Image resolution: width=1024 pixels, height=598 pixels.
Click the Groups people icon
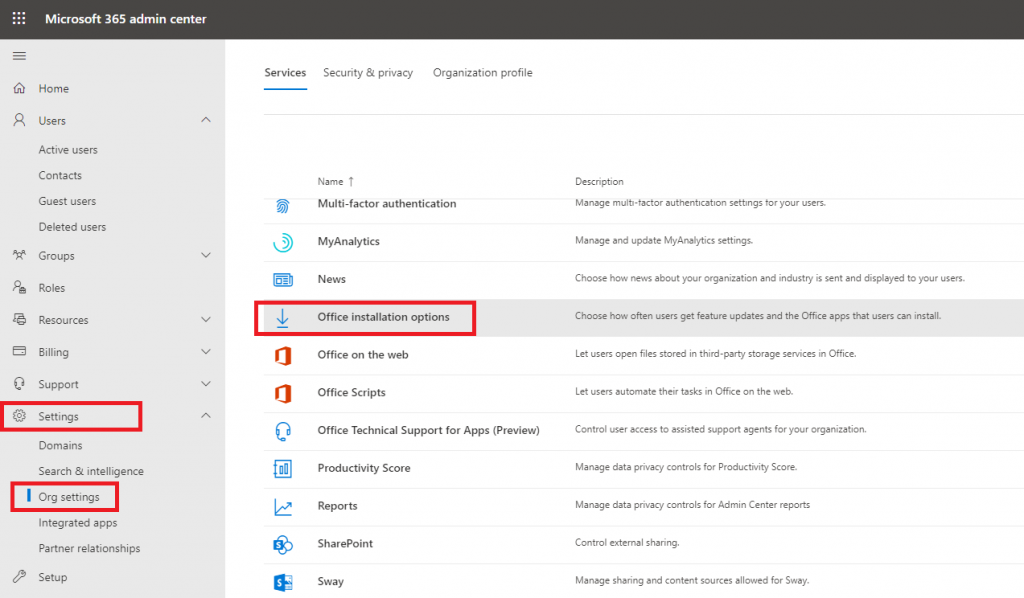tap(20, 255)
